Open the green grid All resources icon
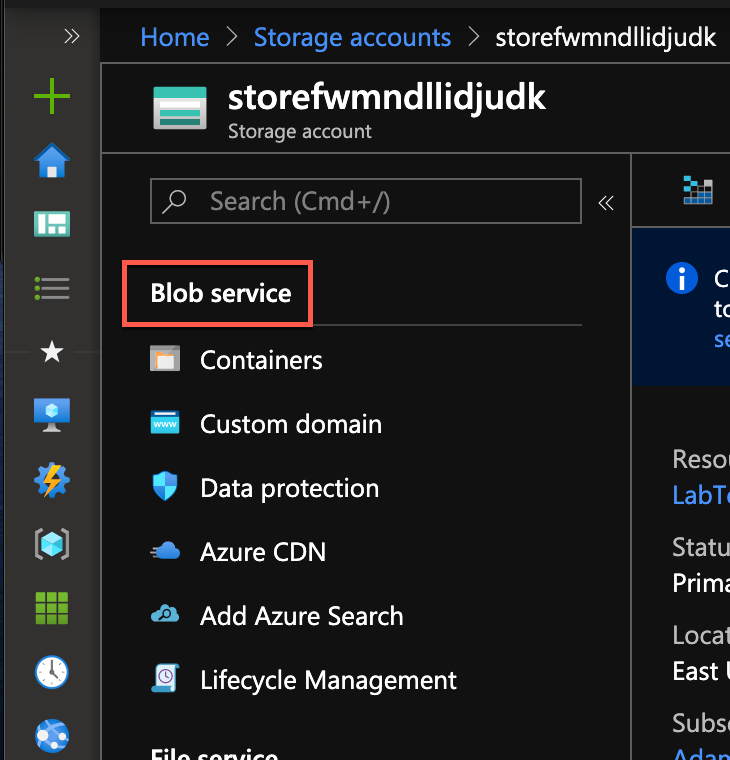This screenshot has width=730, height=760. coord(52,608)
